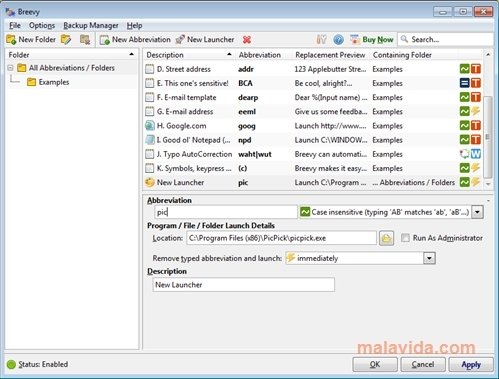Open the Case insensitive dropdown

click(x=477, y=212)
